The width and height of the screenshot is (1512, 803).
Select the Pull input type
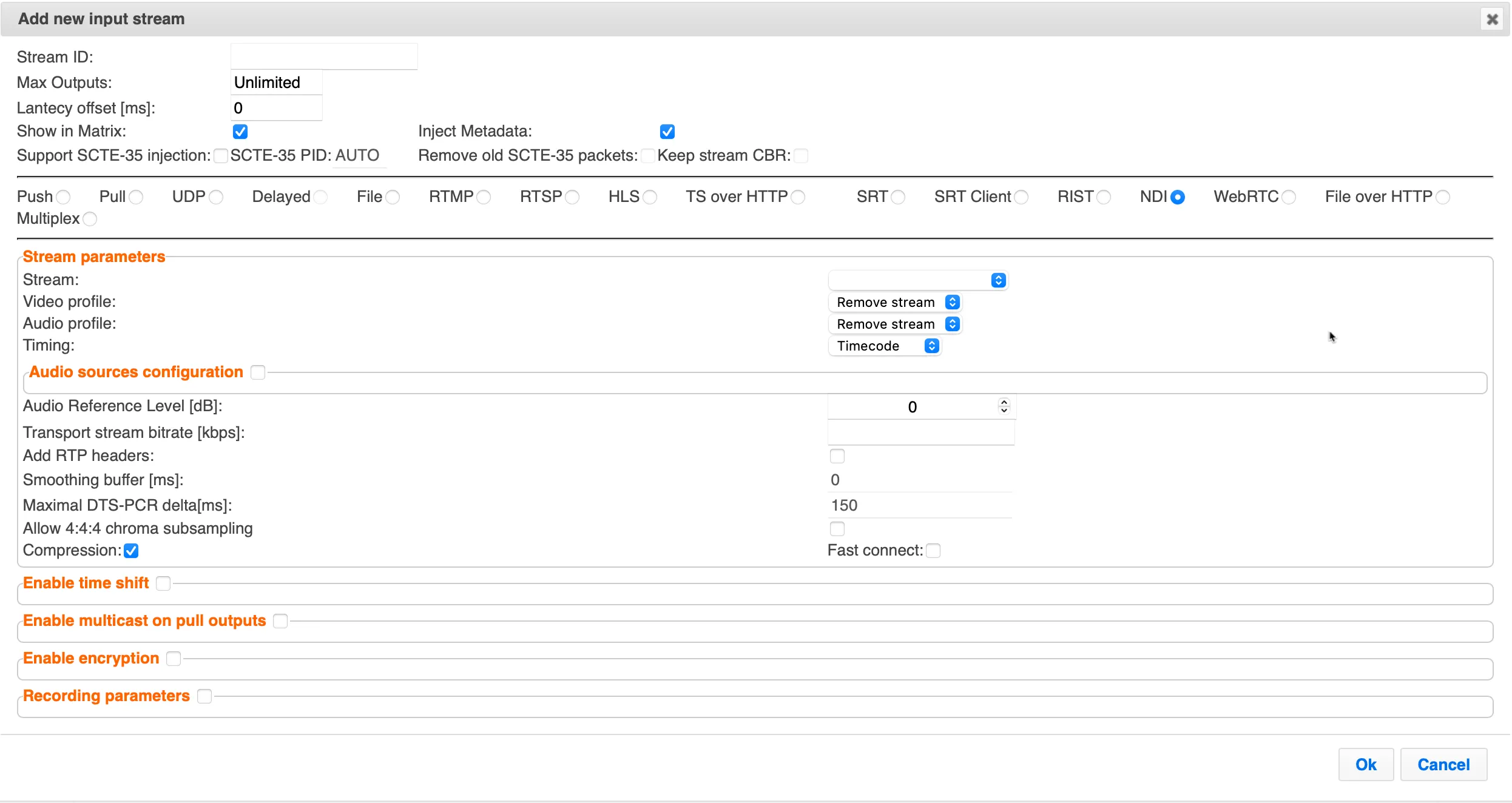click(x=136, y=197)
